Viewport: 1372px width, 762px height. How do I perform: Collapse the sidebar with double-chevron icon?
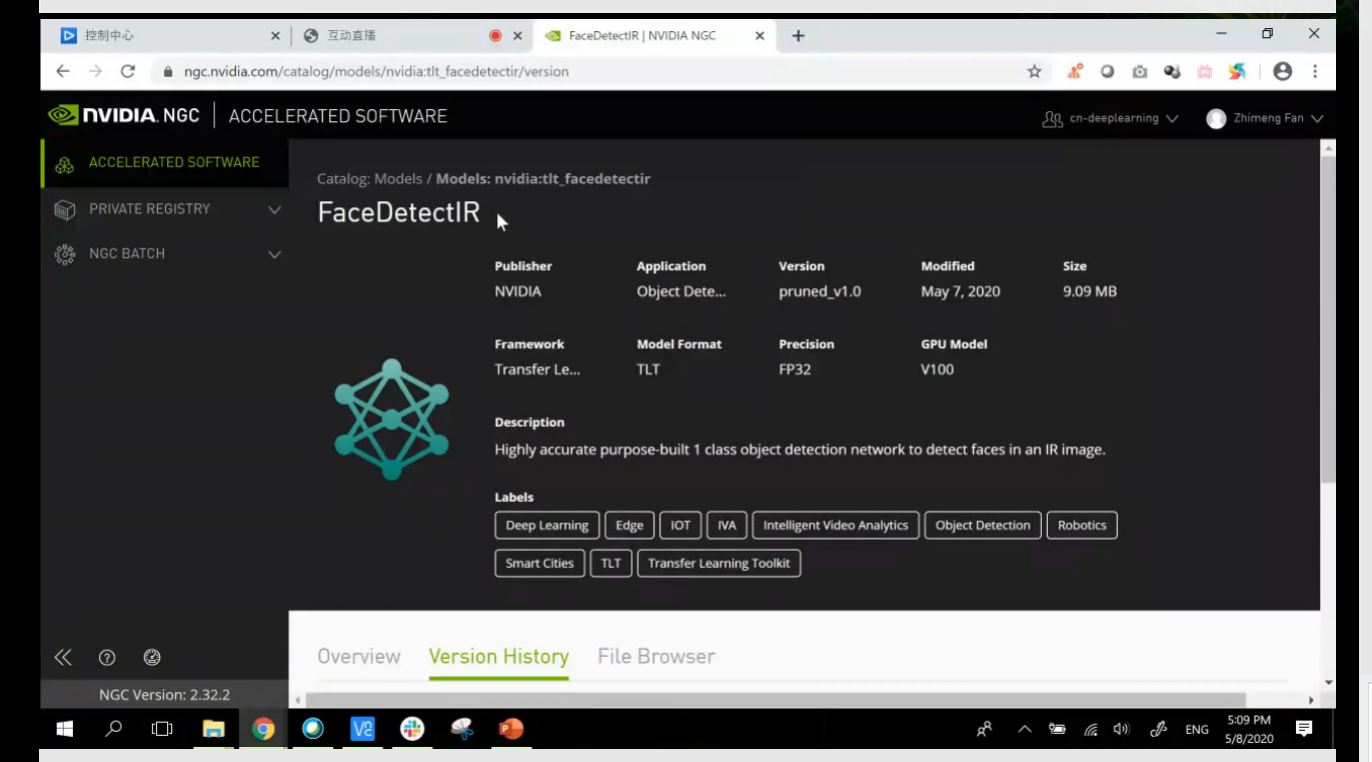click(x=63, y=657)
